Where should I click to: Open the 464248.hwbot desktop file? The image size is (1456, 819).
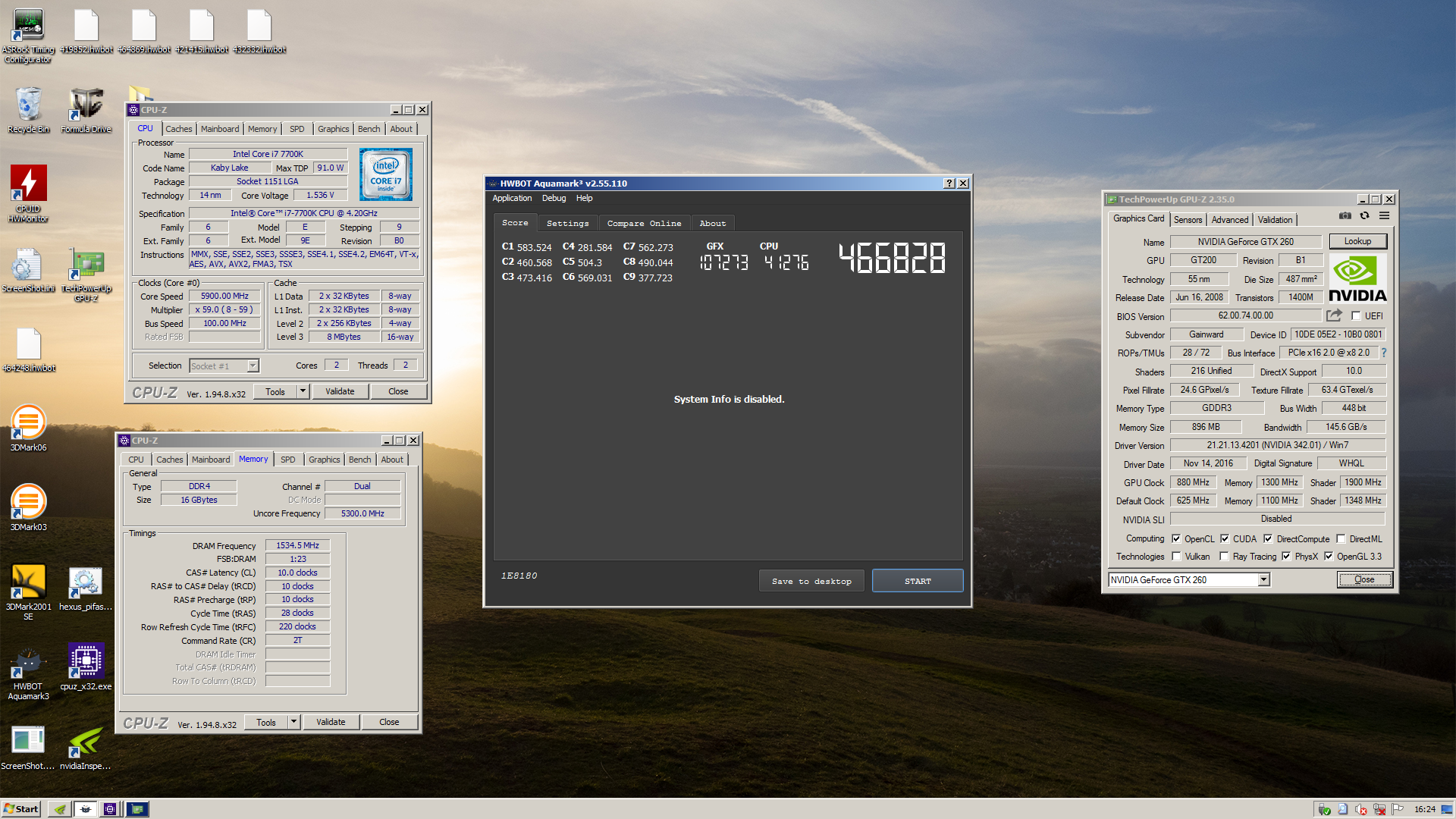click(x=28, y=349)
